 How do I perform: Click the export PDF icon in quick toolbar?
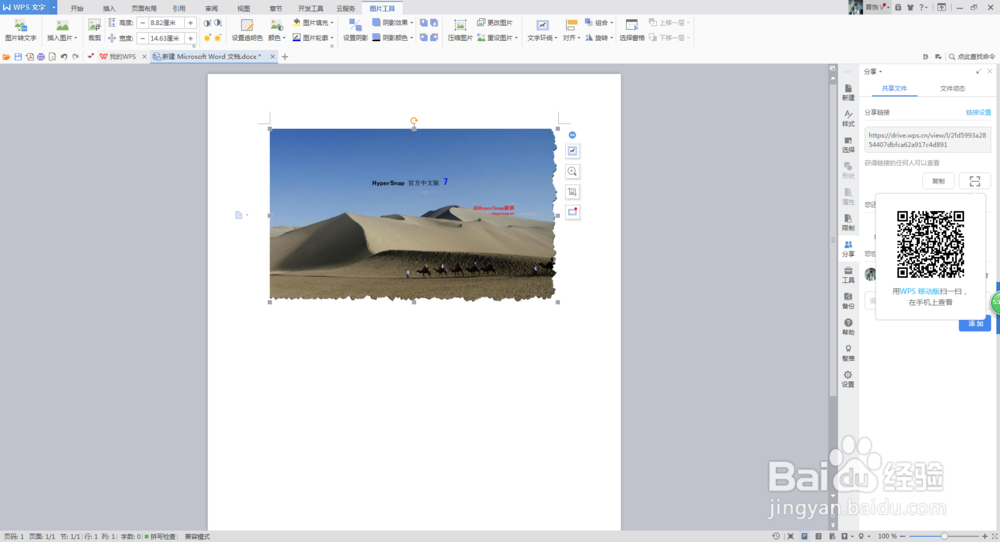point(29,57)
